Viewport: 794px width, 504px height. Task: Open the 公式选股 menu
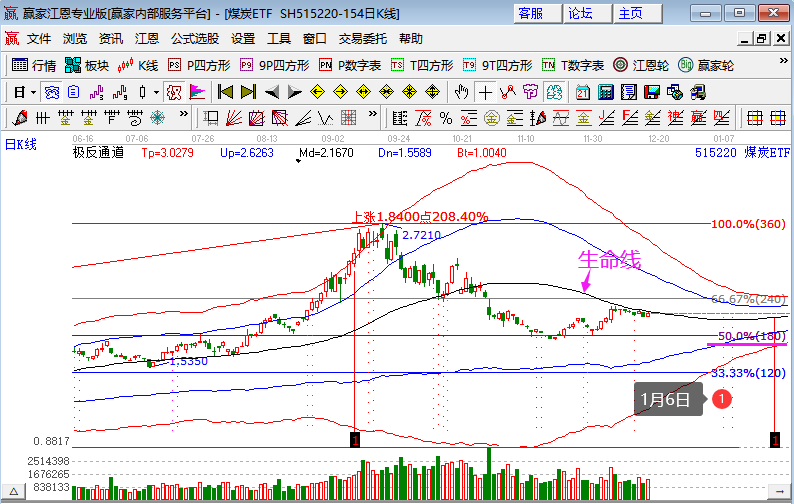pyautogui.click(x=195, y=38)
